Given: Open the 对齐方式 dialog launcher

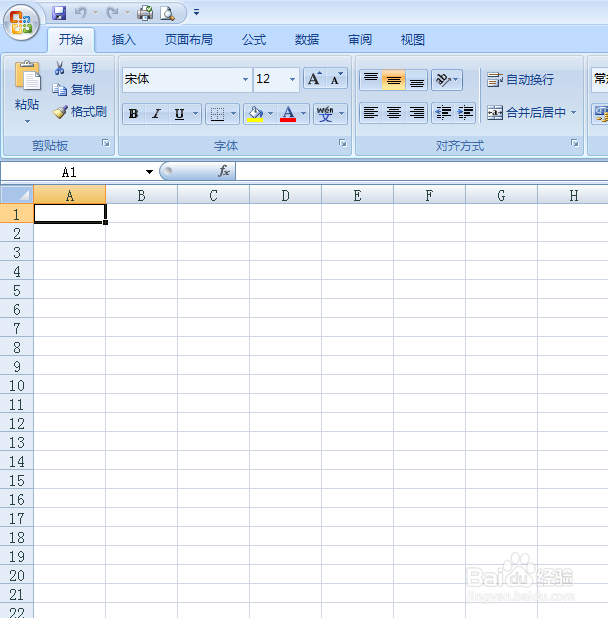Looking at the screenshot, I should tap(575, 143).
